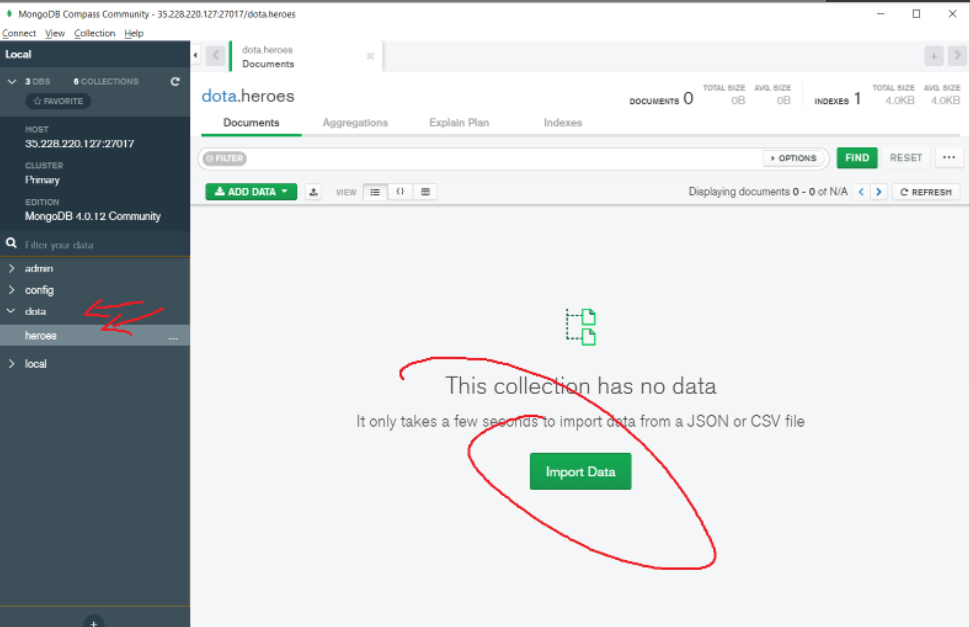Refresh the documents list
This screenshot has height=627, width=970.
click(x=926, y=192)
